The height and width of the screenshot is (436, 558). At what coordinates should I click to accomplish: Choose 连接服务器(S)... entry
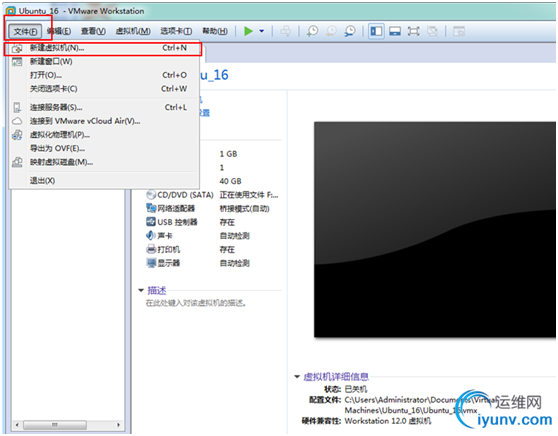click(103, 107)
